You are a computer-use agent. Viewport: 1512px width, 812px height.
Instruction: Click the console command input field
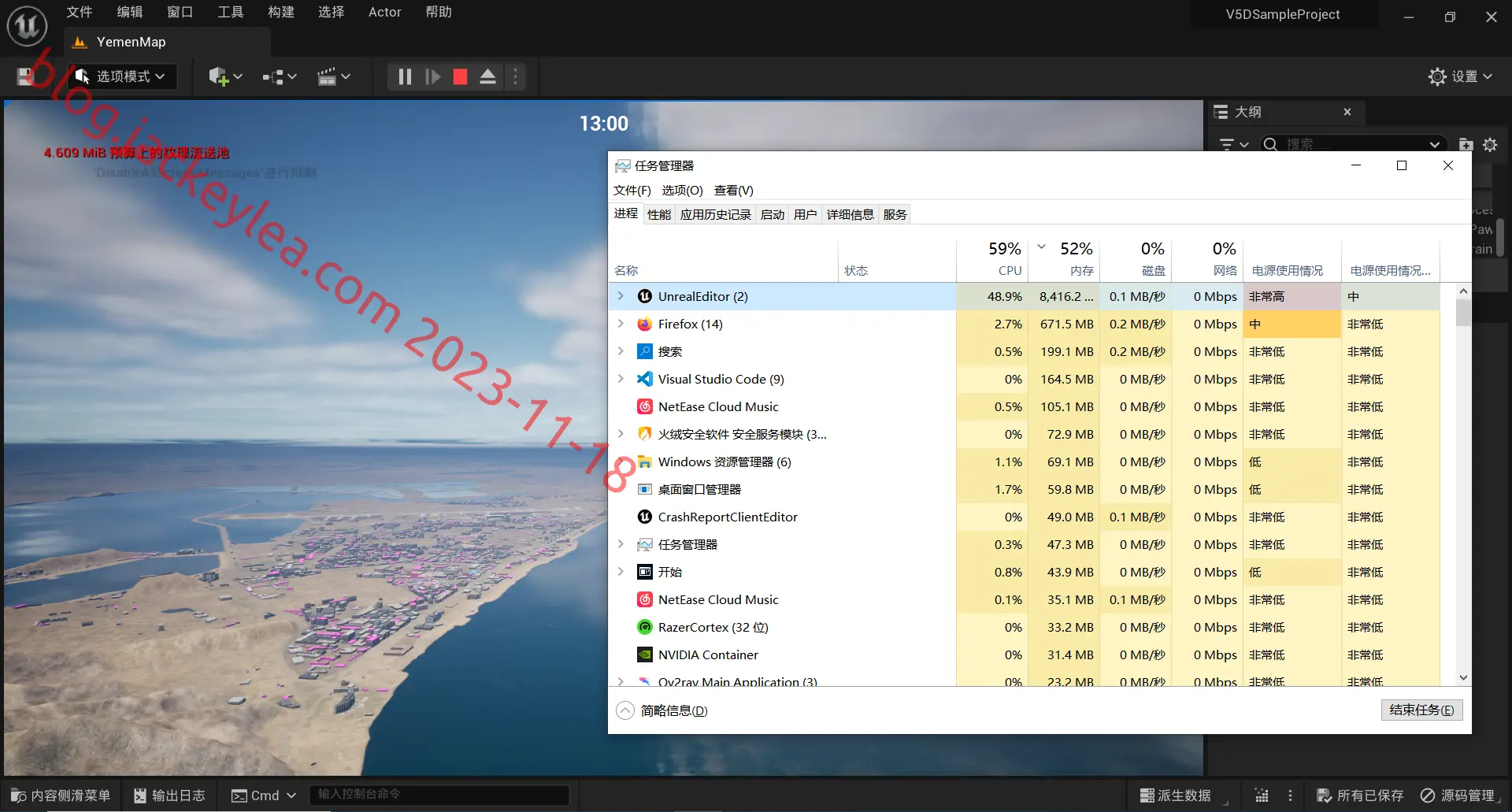coord(439,795)
